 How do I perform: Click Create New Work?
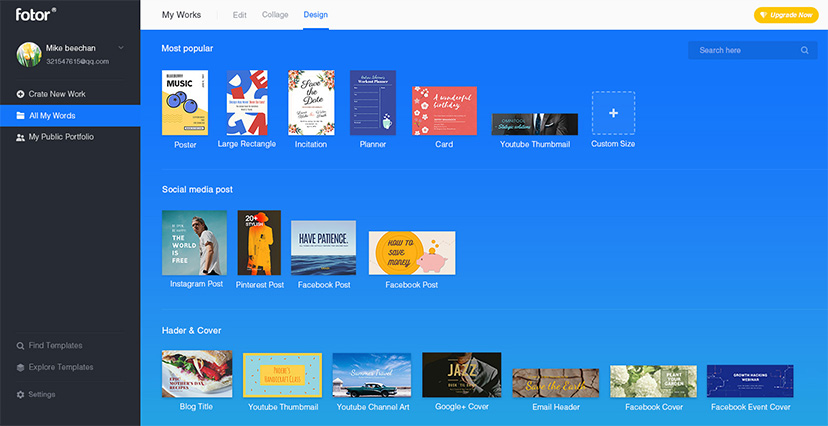click(x=56, y=94)
